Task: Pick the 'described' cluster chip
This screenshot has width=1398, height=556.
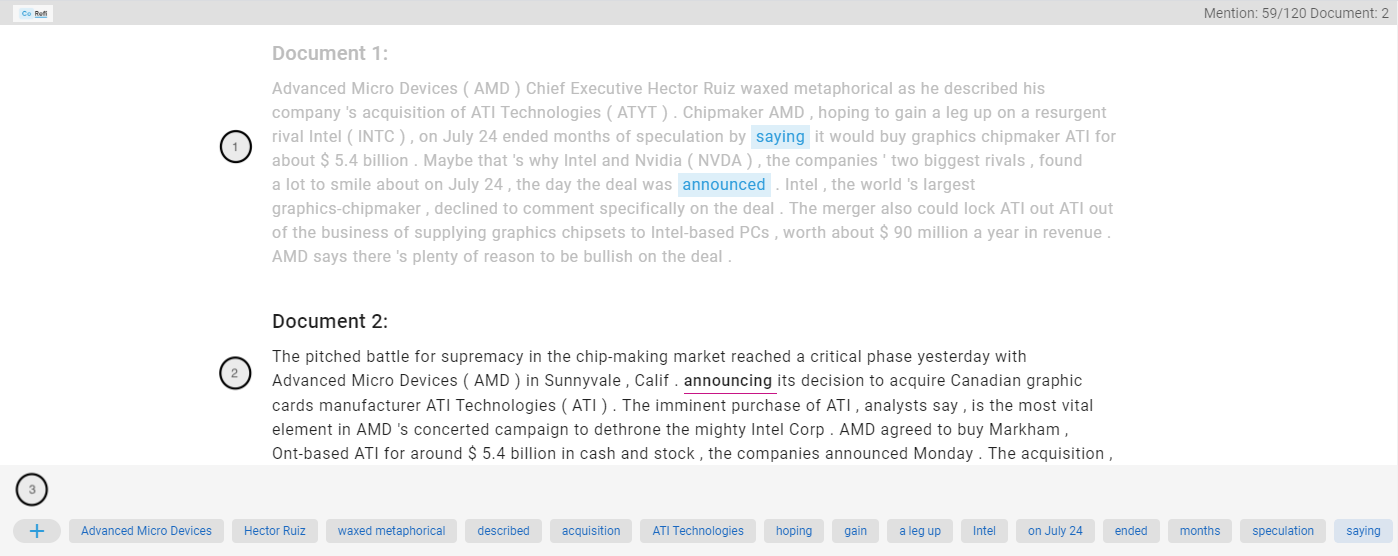Action: click(504, 531)
